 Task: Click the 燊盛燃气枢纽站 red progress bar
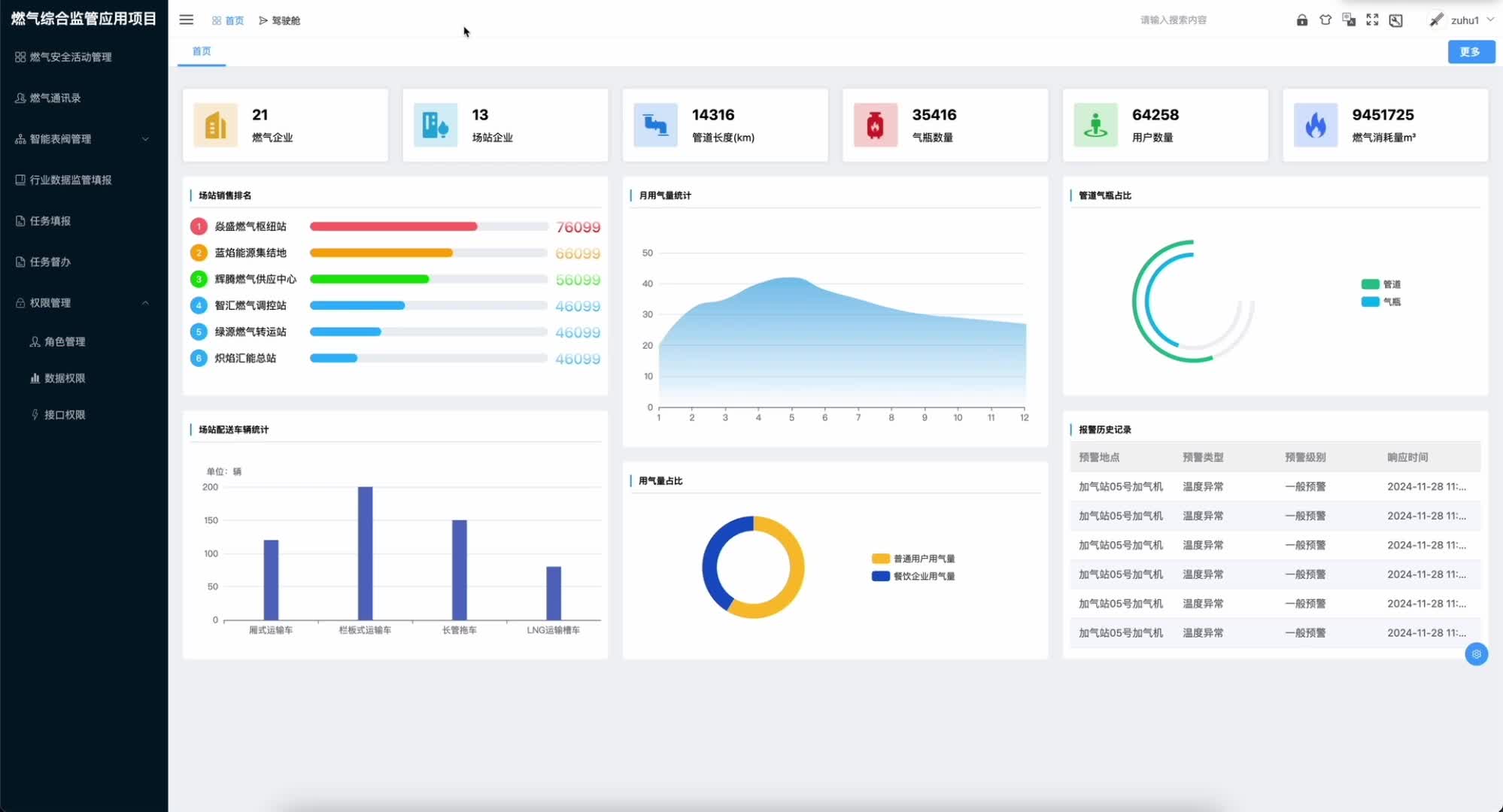point(393,226)
